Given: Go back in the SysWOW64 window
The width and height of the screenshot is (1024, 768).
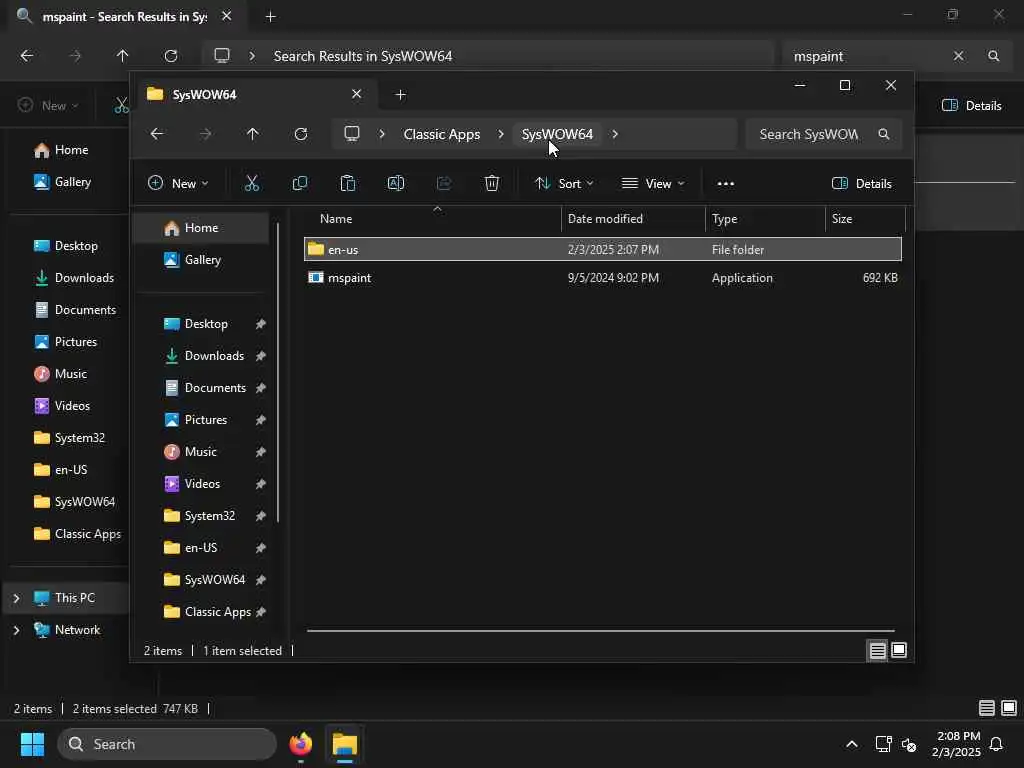Looking at the screenshot, I should coord(157,134).
